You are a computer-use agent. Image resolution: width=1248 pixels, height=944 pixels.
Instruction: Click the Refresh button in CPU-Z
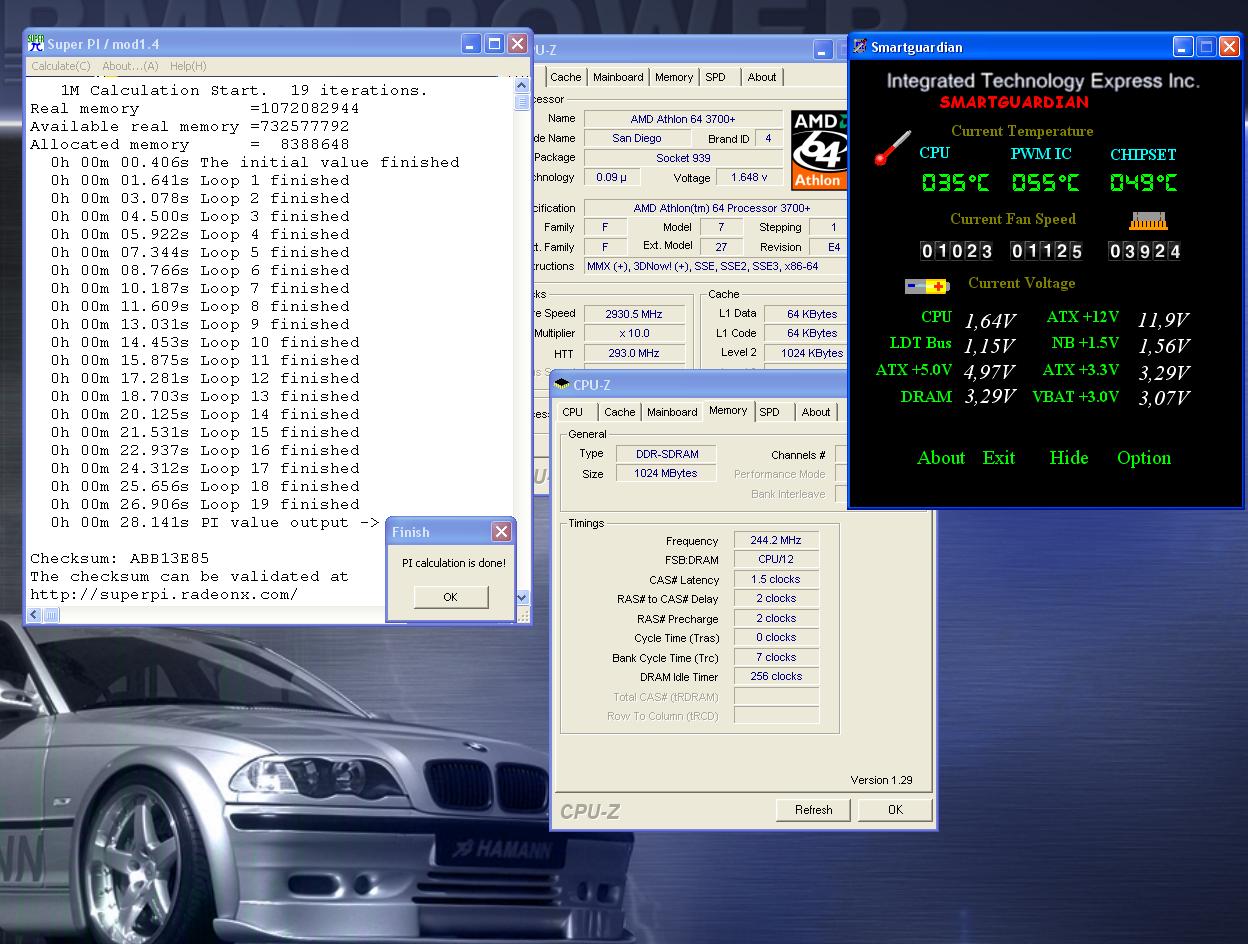[x=813, y=810]
